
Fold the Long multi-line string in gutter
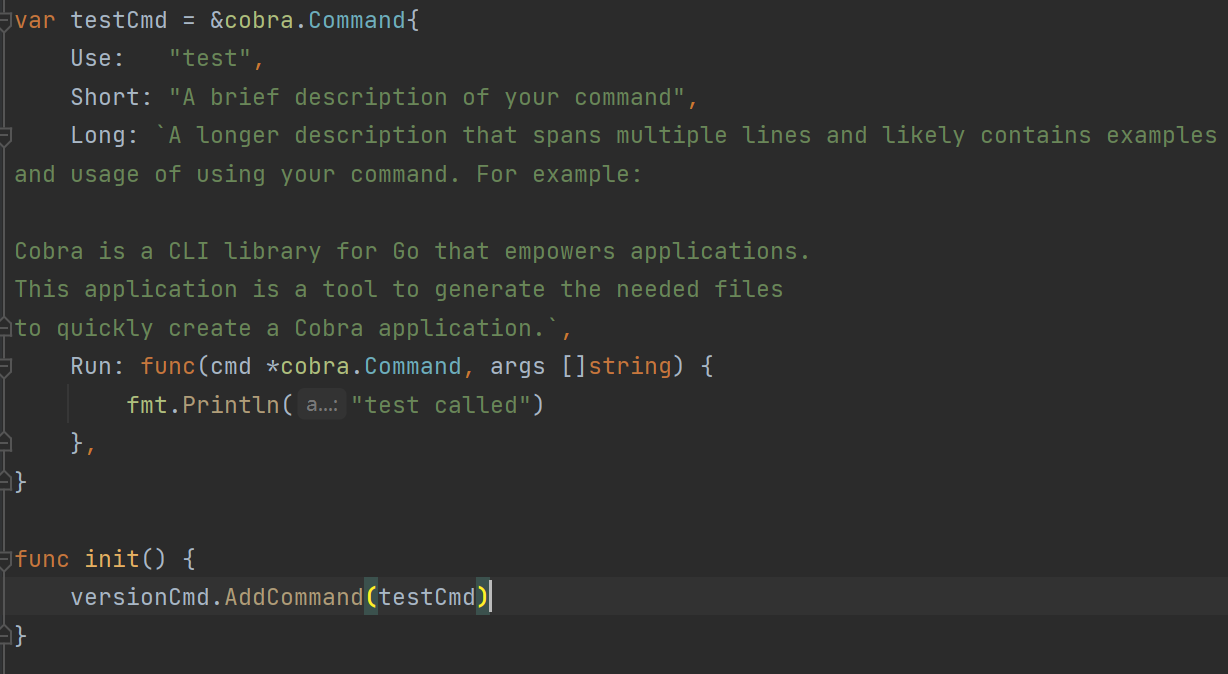[5, 136]
